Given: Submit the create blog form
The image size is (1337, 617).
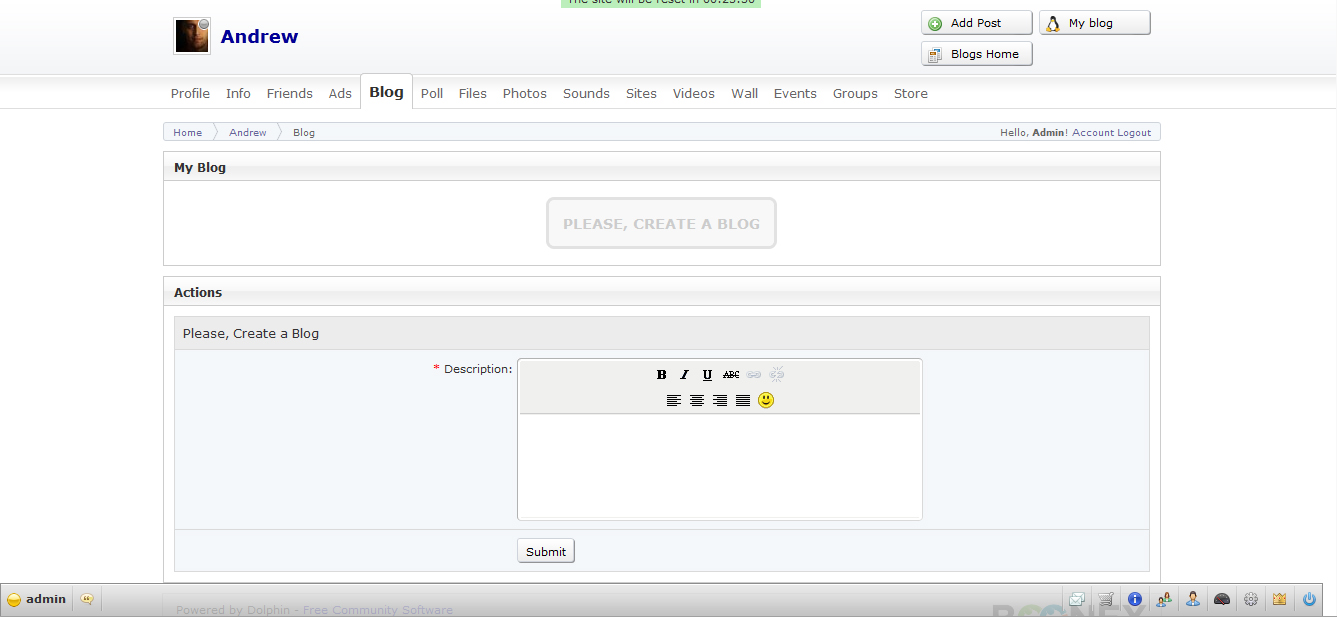Looking at the screenshot, I should [x=546, y=551].
